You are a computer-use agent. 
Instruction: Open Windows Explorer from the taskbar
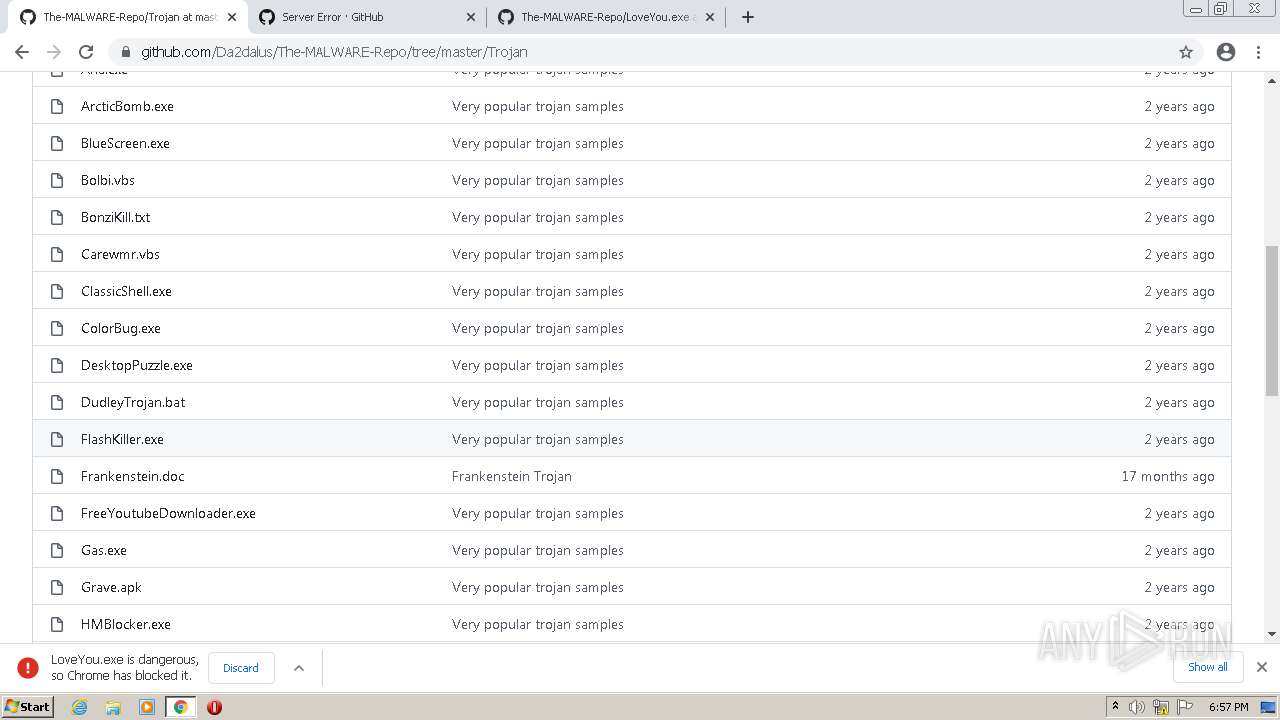[113, 707]
